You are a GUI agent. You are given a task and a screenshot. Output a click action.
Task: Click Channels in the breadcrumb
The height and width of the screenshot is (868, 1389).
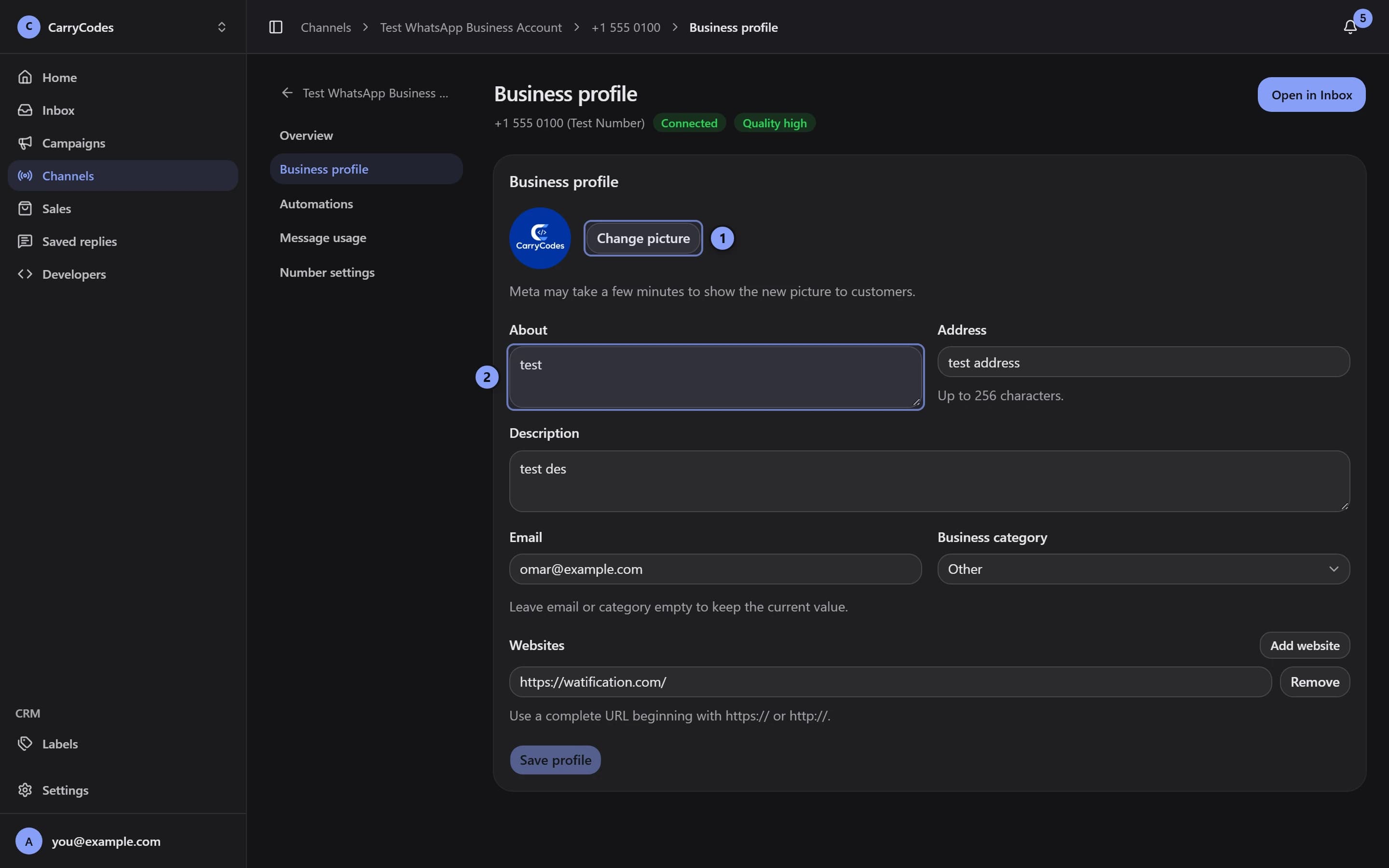[x=326, y=27]
